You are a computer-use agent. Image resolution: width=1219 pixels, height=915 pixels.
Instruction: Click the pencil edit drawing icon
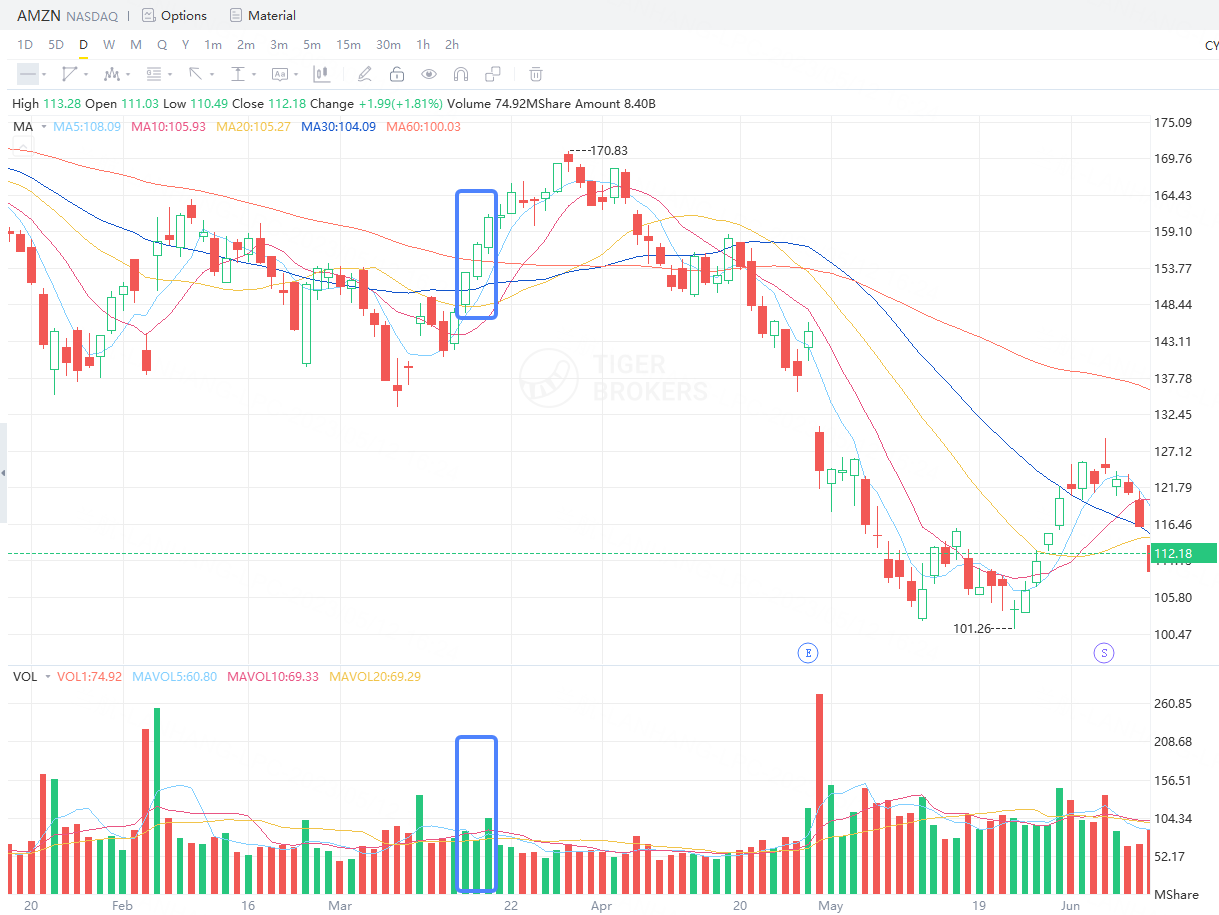(365, 74)
